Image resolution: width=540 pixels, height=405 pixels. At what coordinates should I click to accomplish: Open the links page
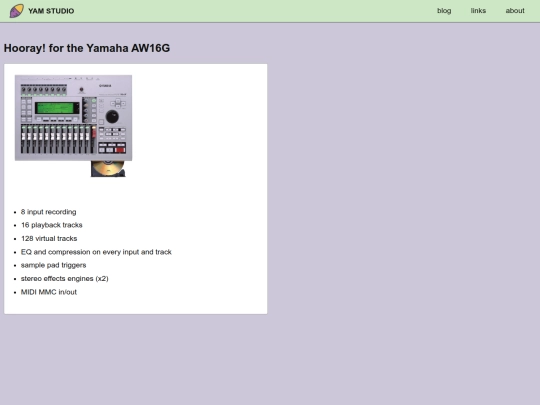[478, 11]
